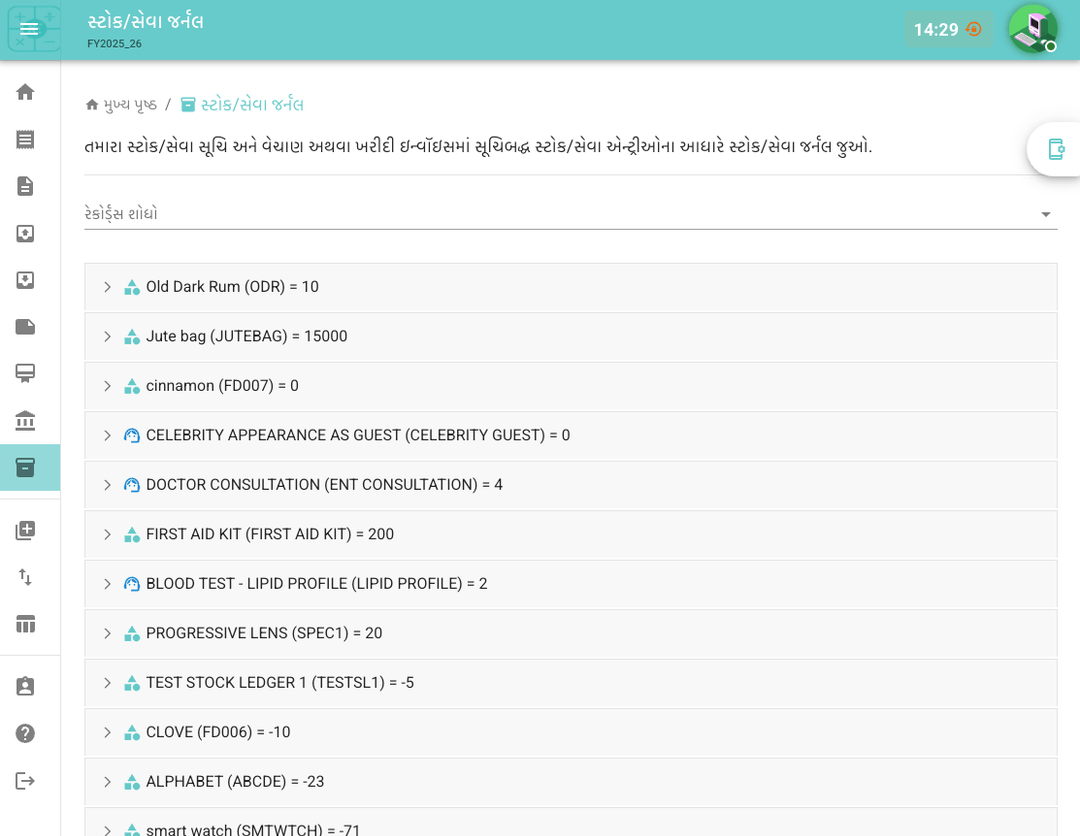Open the records search dropdown arrow
The image size is (1080, 836).
click(x=1045, y=214)
